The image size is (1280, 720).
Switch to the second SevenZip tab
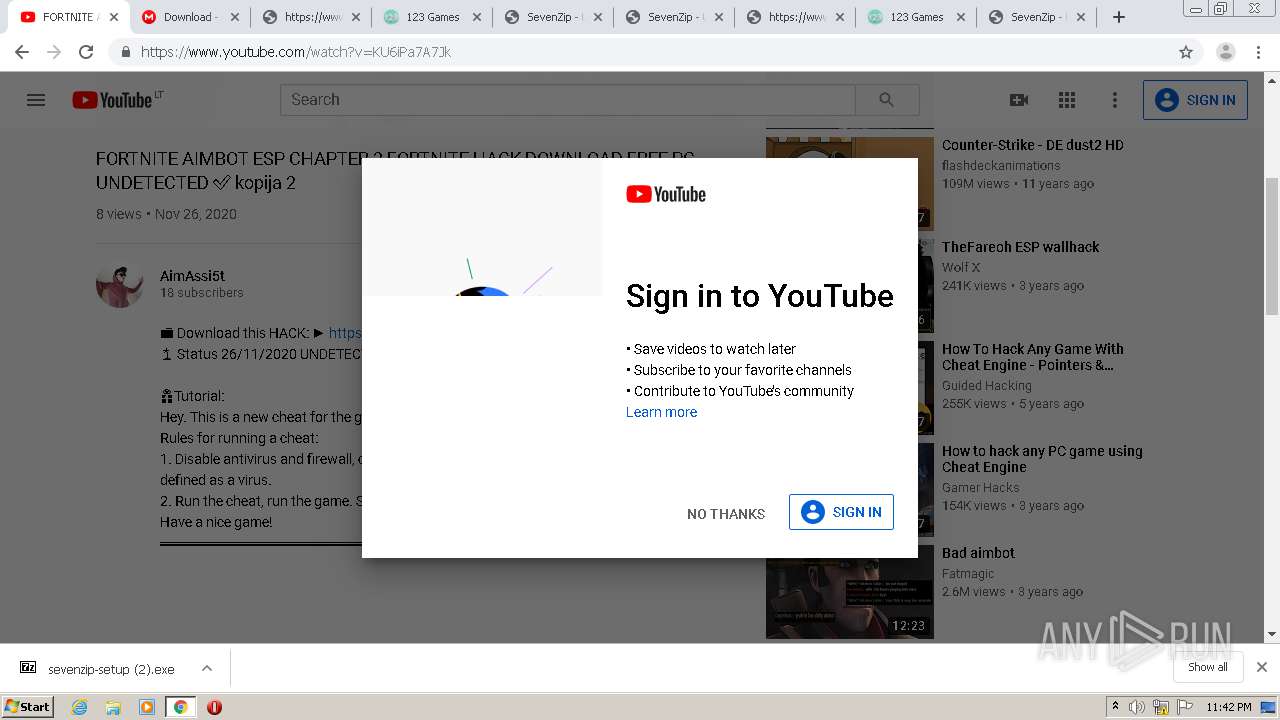pyautogui.click(x=674, y=17)
